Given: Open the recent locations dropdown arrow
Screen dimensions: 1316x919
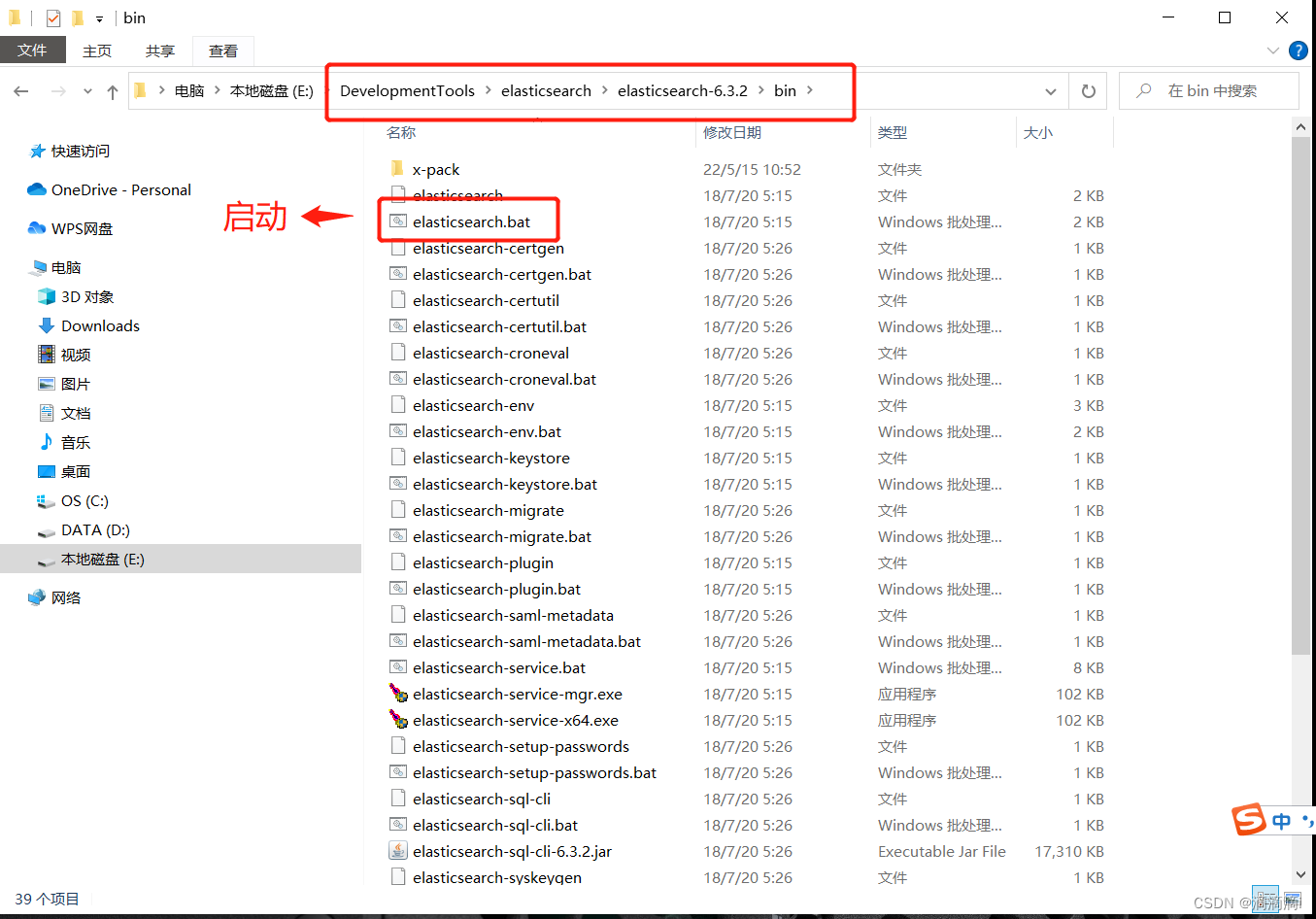Looking at the screenshot, I should [87, 91].
